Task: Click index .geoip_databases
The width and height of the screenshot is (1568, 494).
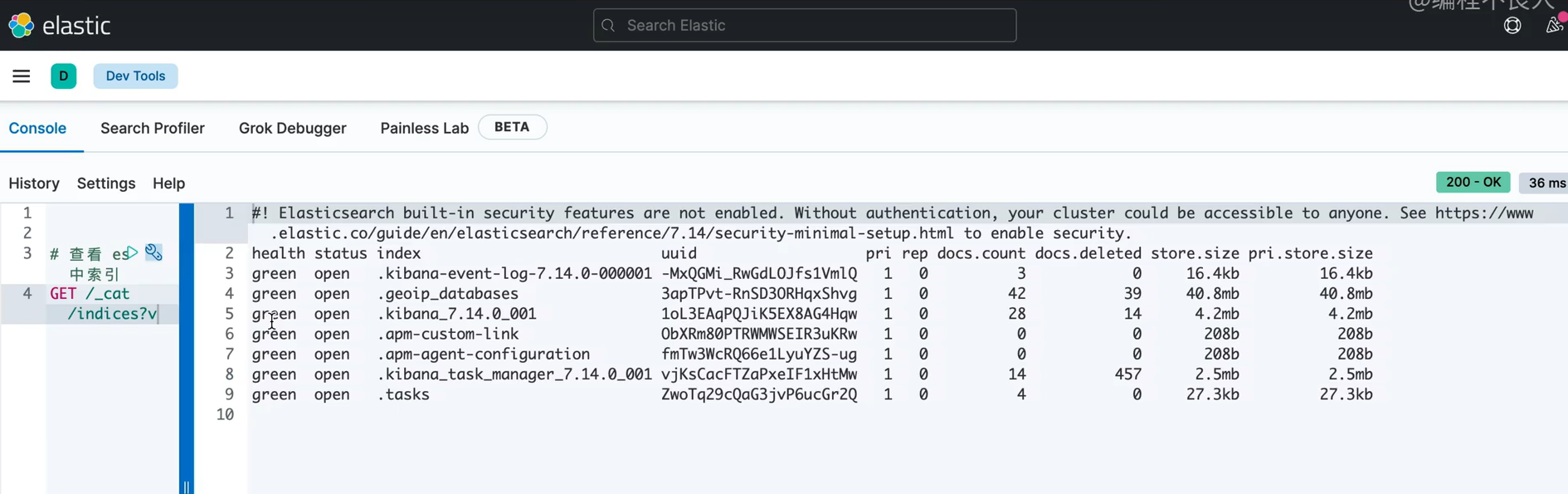Action: click(x=448, y=294)
